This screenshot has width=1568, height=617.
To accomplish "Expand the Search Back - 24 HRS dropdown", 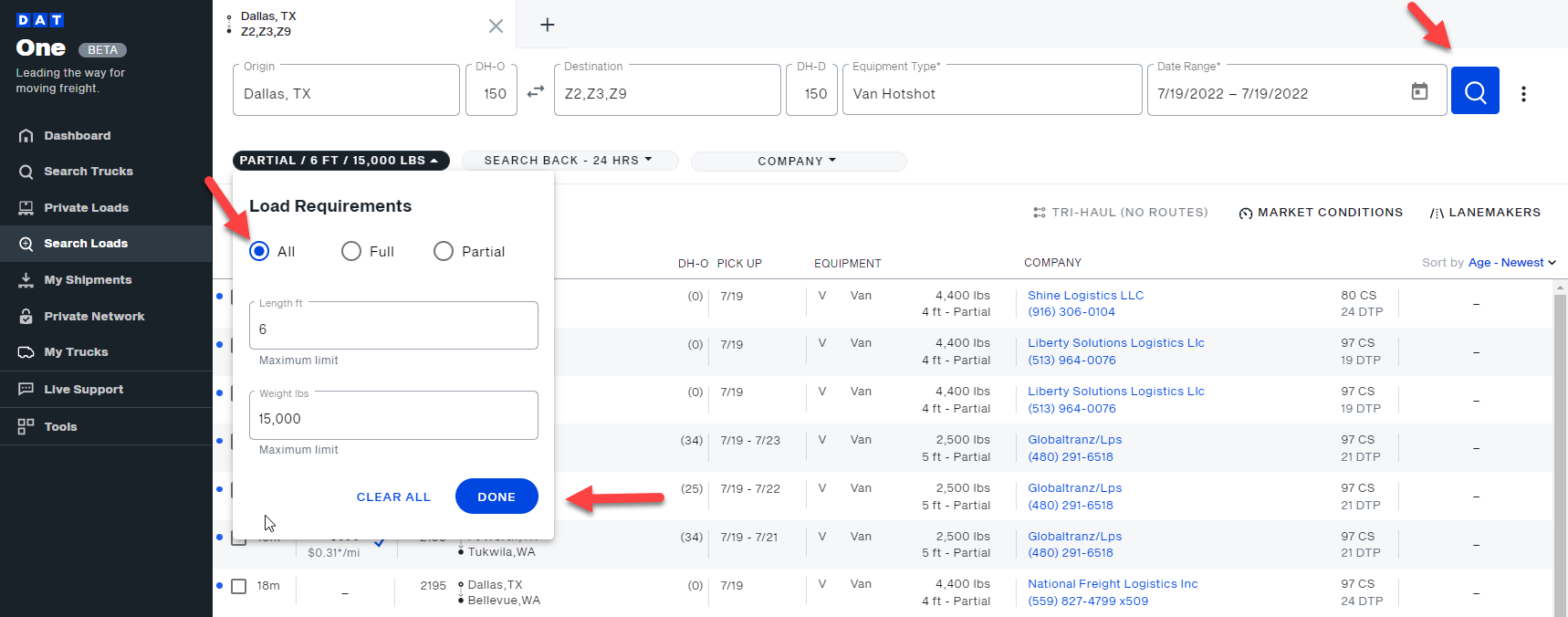I will point(570,161).
